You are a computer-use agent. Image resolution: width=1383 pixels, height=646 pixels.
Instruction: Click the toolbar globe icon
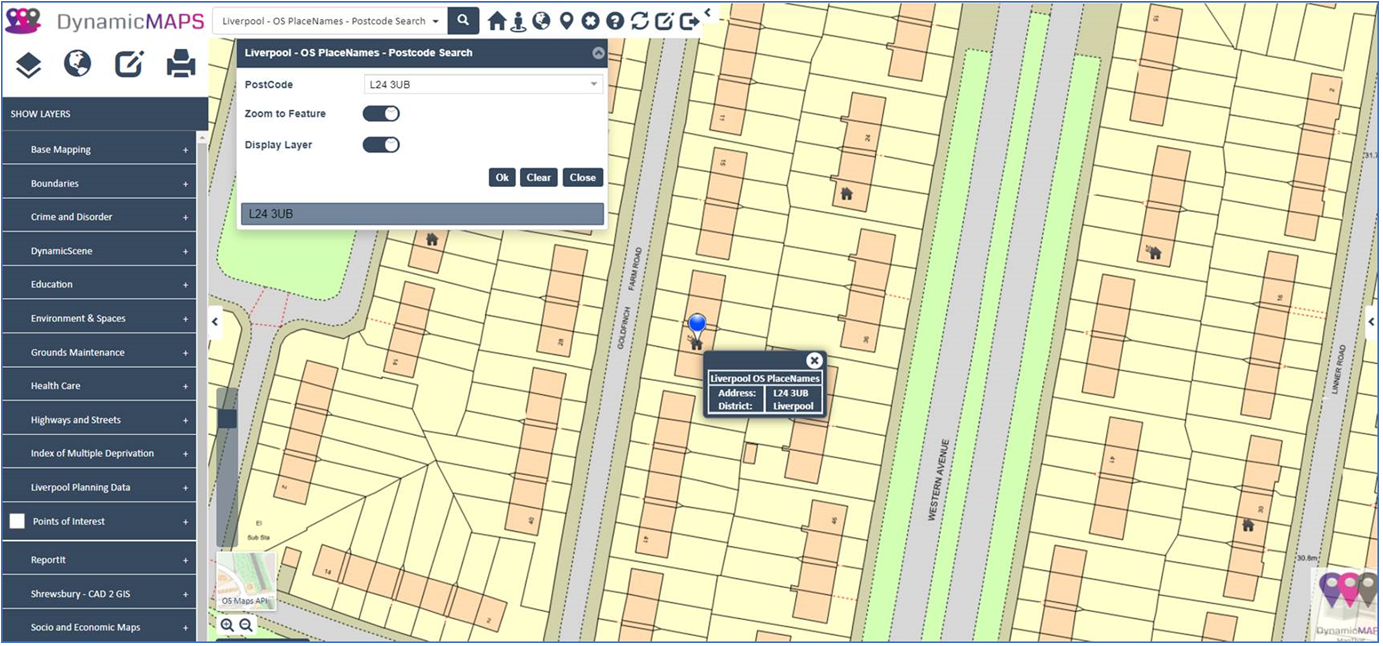tap(541, 21)
